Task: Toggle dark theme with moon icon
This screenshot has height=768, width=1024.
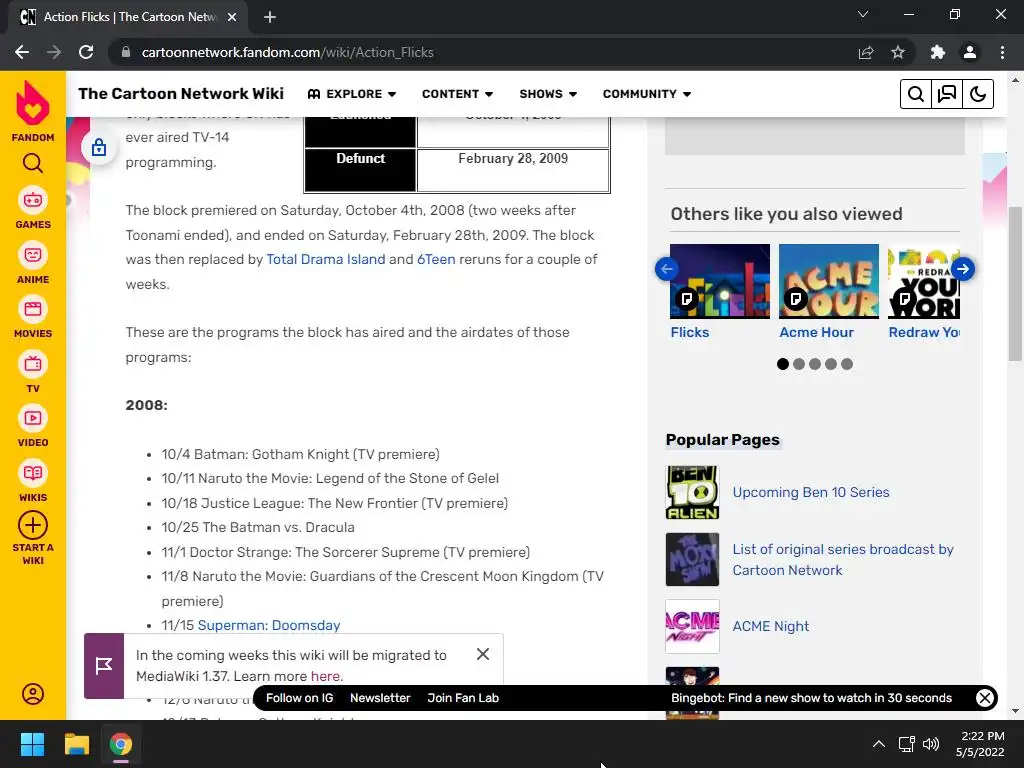Action: (978, 94)
